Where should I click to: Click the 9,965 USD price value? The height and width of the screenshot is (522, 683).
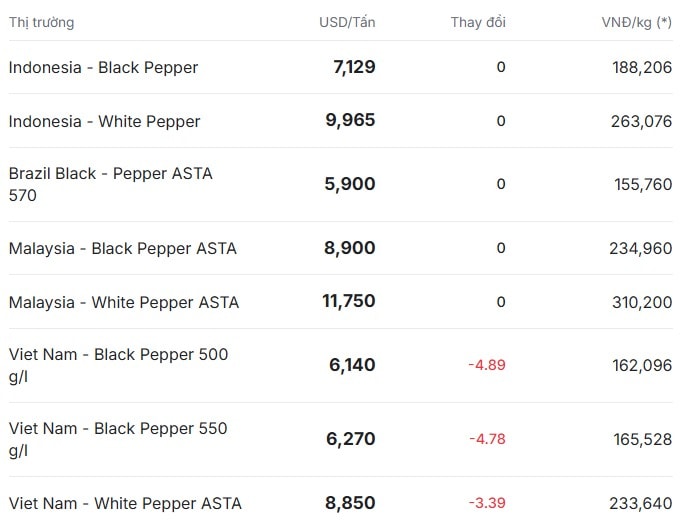[350, 120]
